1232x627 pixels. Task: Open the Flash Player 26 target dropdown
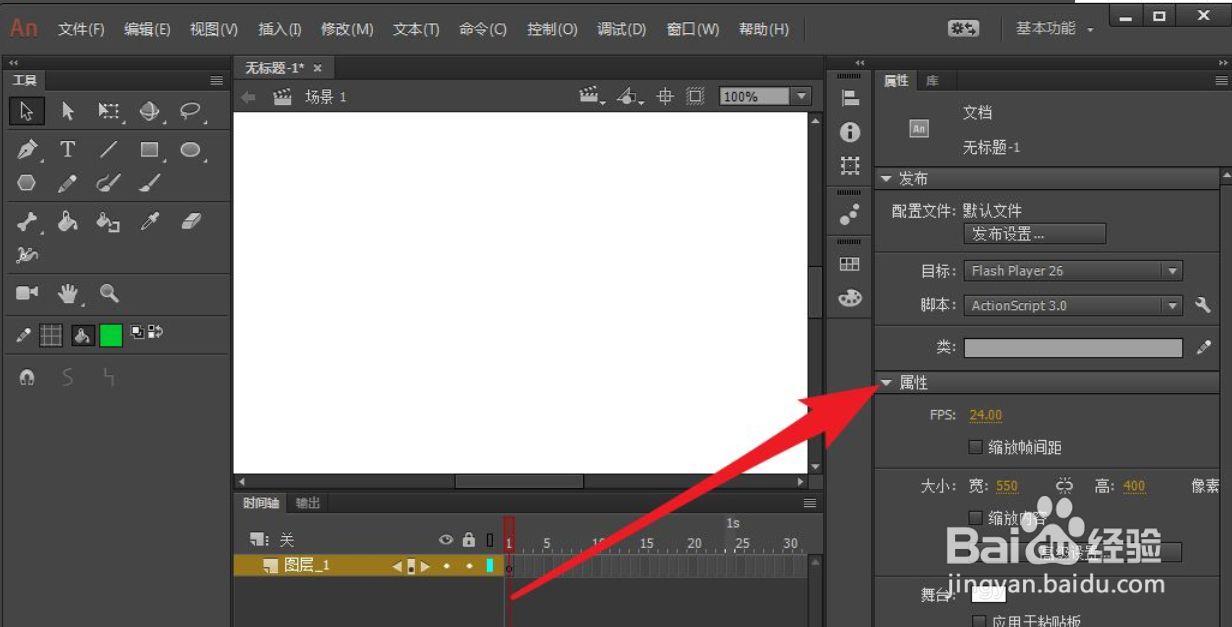point(1173,270)
